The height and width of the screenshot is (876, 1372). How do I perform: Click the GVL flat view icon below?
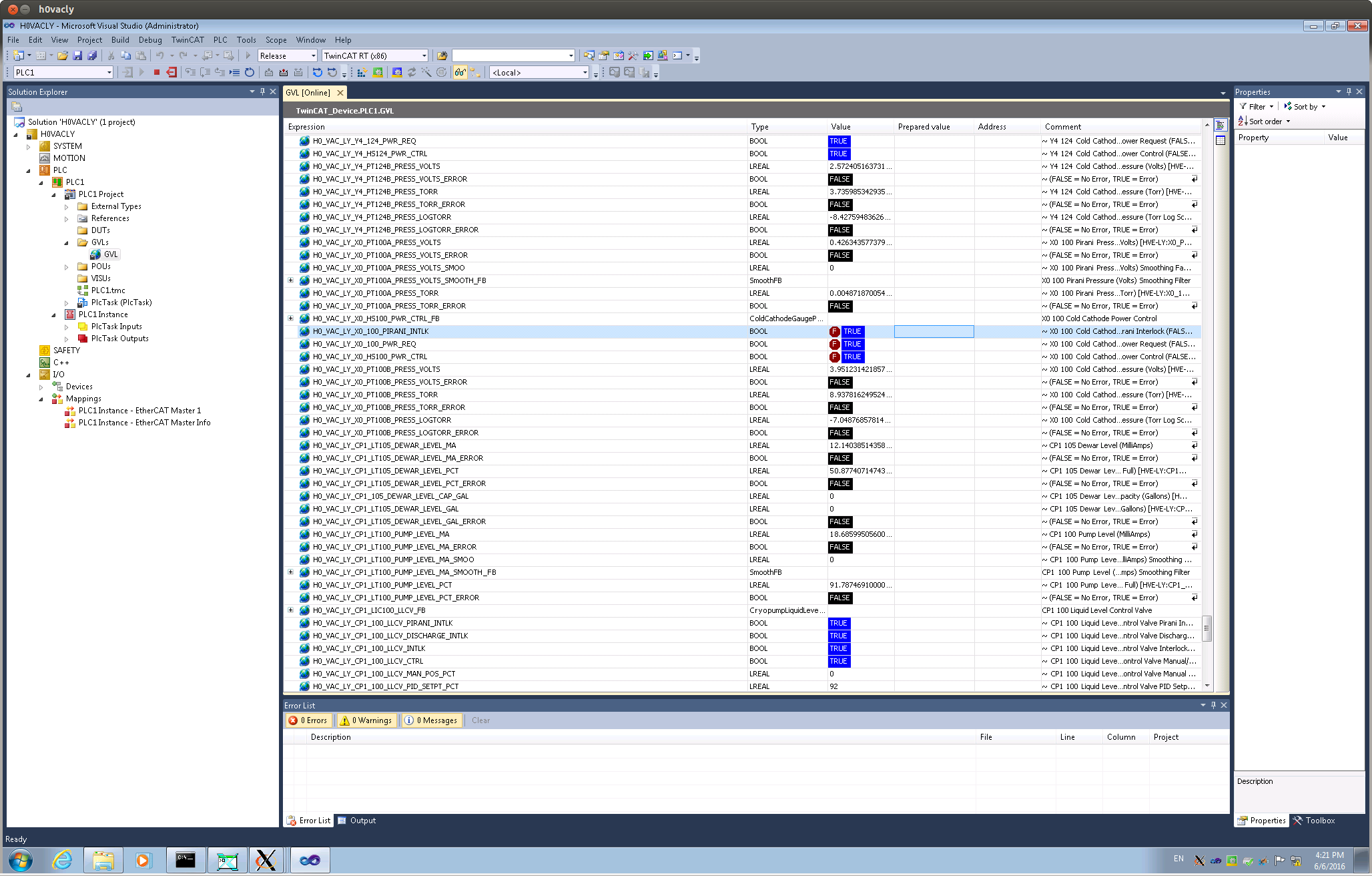[x=1221, y=141]
